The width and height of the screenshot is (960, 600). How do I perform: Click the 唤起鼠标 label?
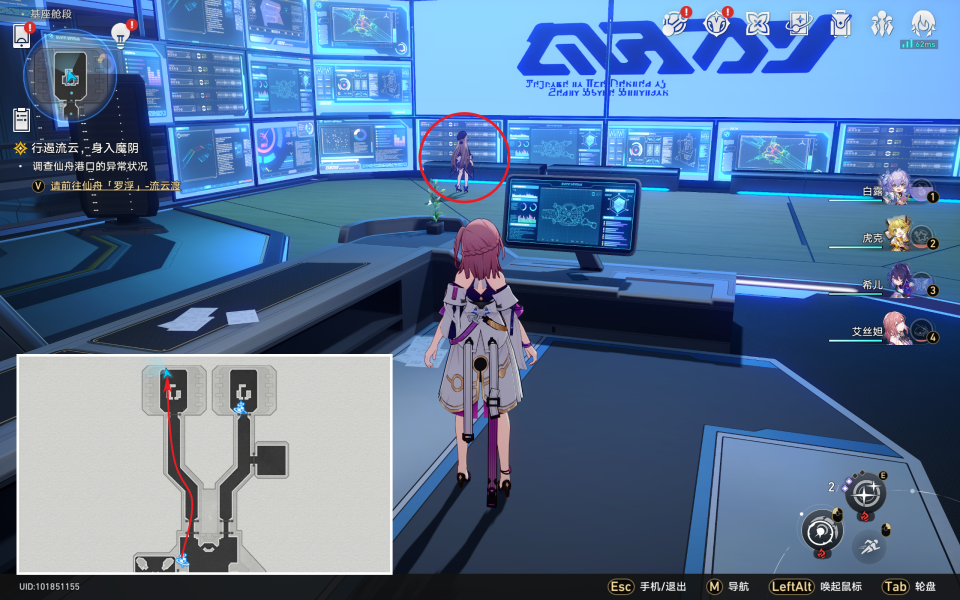pos(841,586)
